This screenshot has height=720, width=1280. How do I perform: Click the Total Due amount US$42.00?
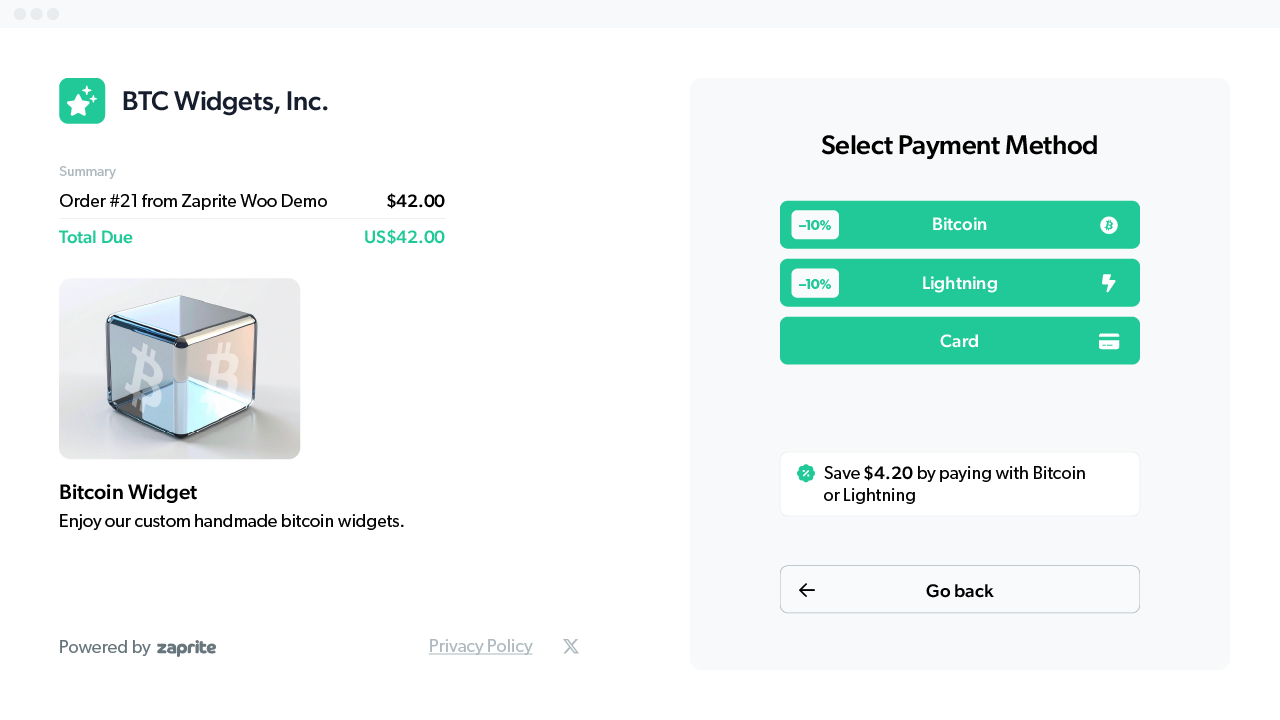click(x=404, y=237)
